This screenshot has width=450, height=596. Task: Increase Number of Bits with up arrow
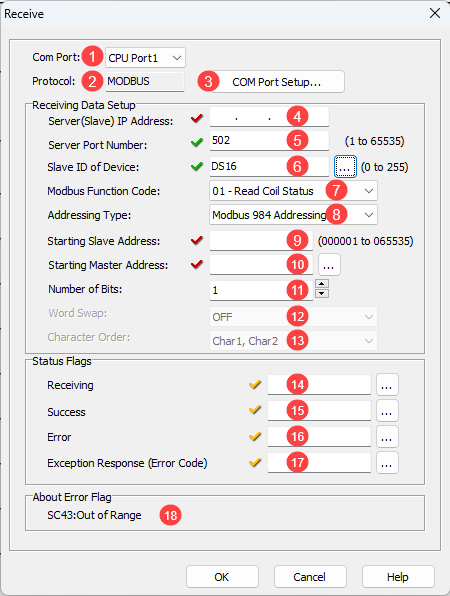pyautogui.click(x=322, y=284)
